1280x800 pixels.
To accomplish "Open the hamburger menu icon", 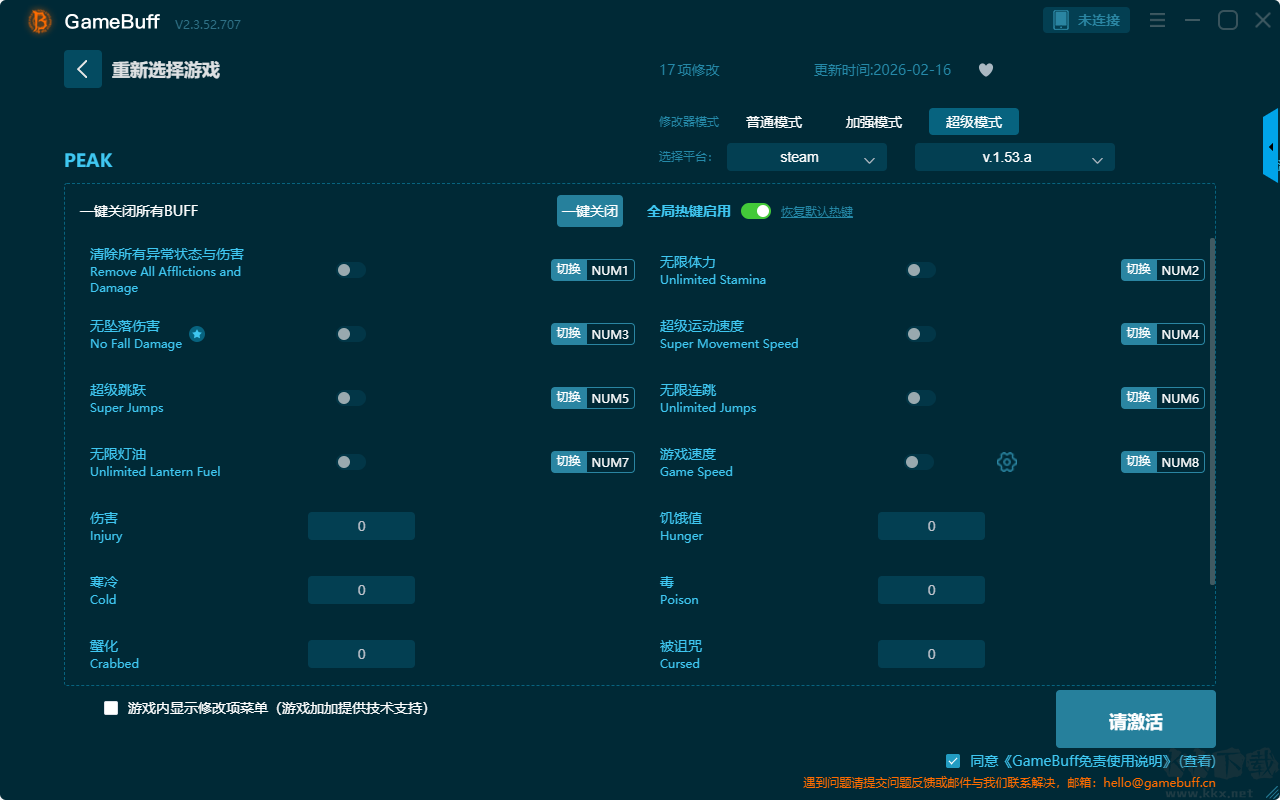I will (x=1157, y=20).
